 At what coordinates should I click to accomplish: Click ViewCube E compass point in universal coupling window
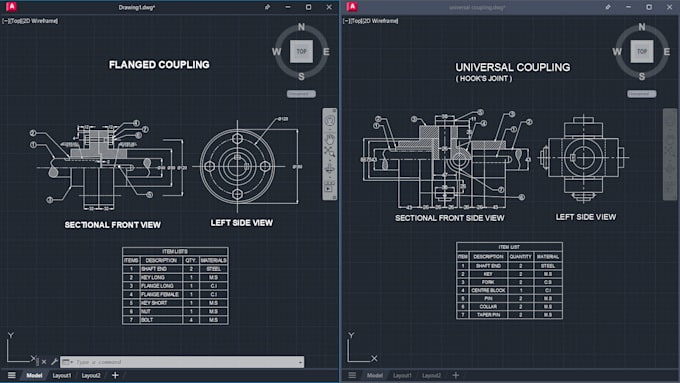pos(667,52)
